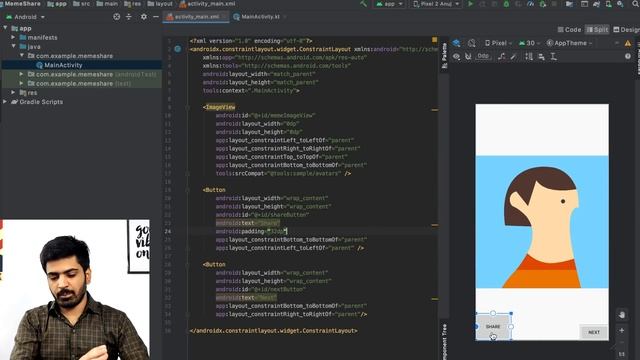Image resolution: width=640 pixels, height=360 pixels.
Task: Open API 30 version dropdown
Action: click(529, 43)
